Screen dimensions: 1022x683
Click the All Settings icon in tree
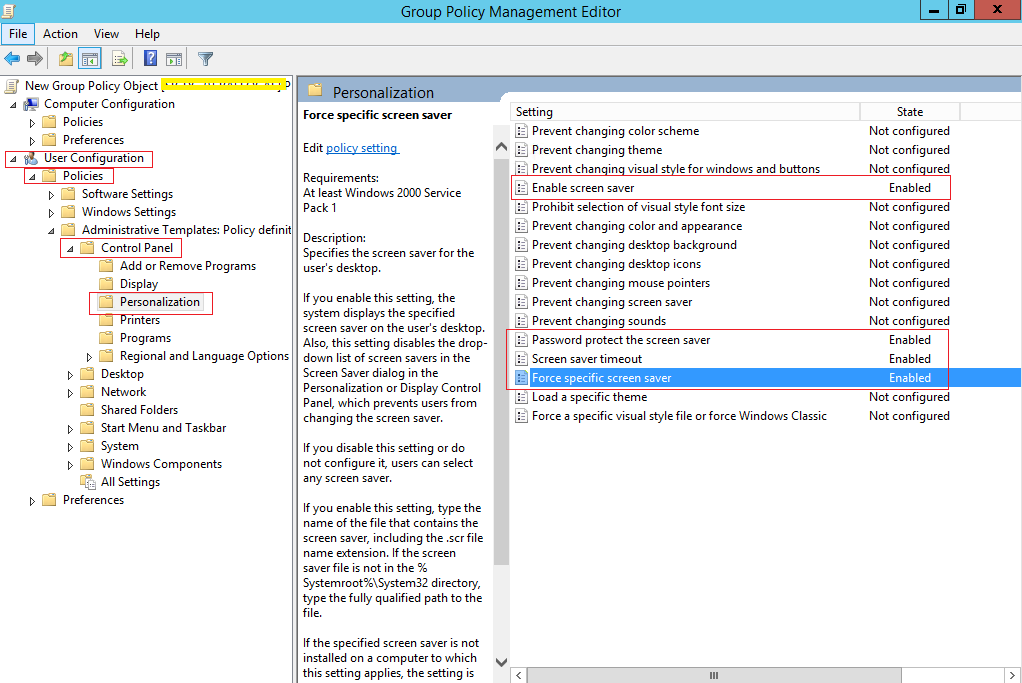point(88,482)
